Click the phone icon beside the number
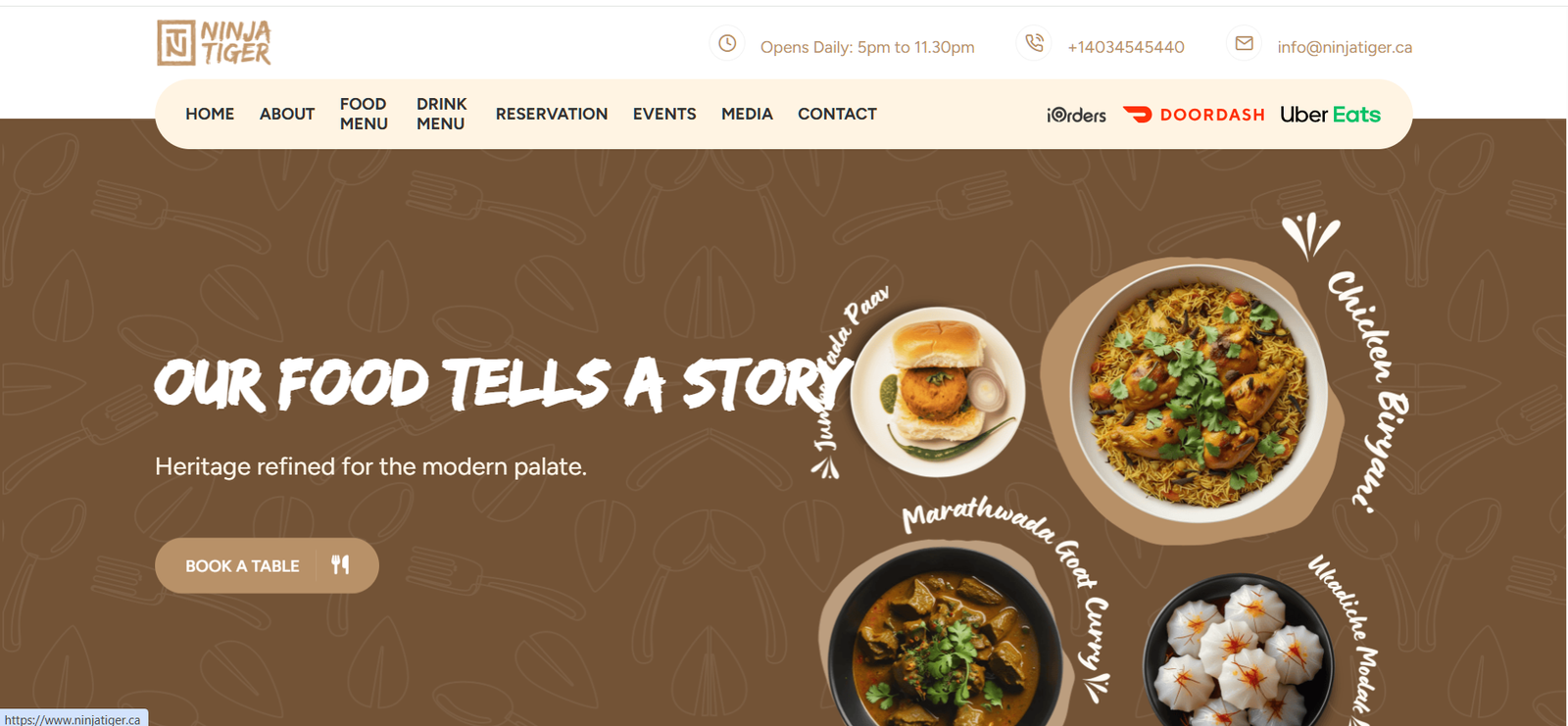Image resolution: width=1568 pixels, height=726 pixels. pyautogui.click(x=1034, y=44)
